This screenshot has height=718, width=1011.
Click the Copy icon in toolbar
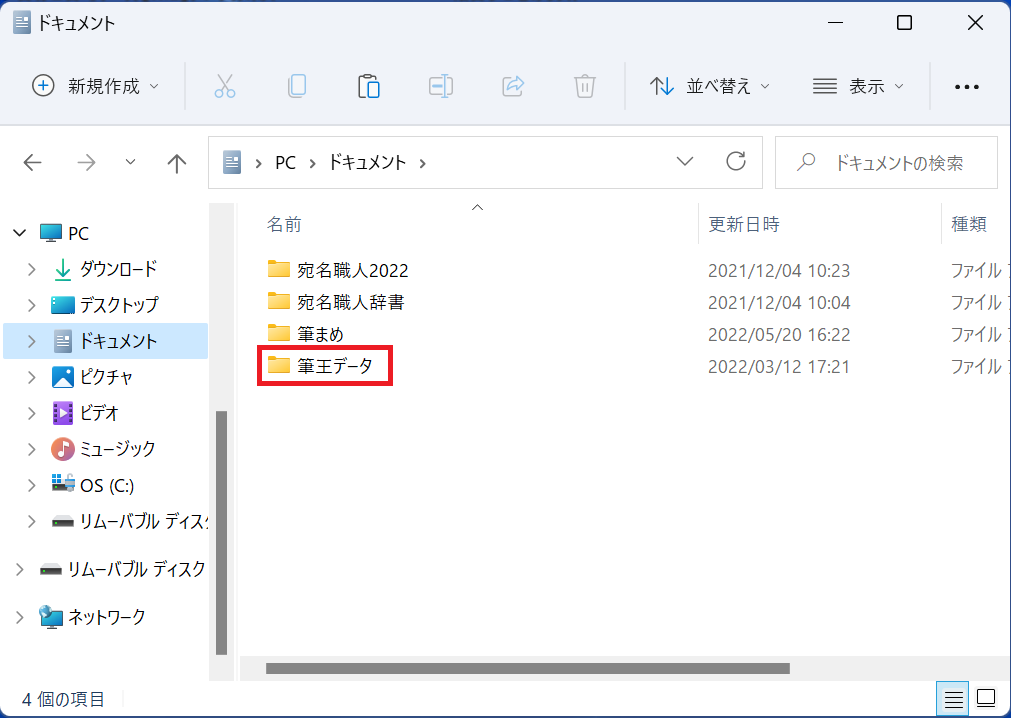coord(297,86)
